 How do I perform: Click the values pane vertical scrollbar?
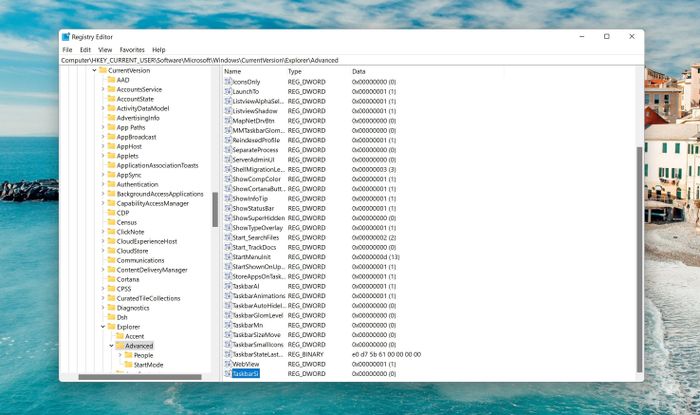coord(639,259)
